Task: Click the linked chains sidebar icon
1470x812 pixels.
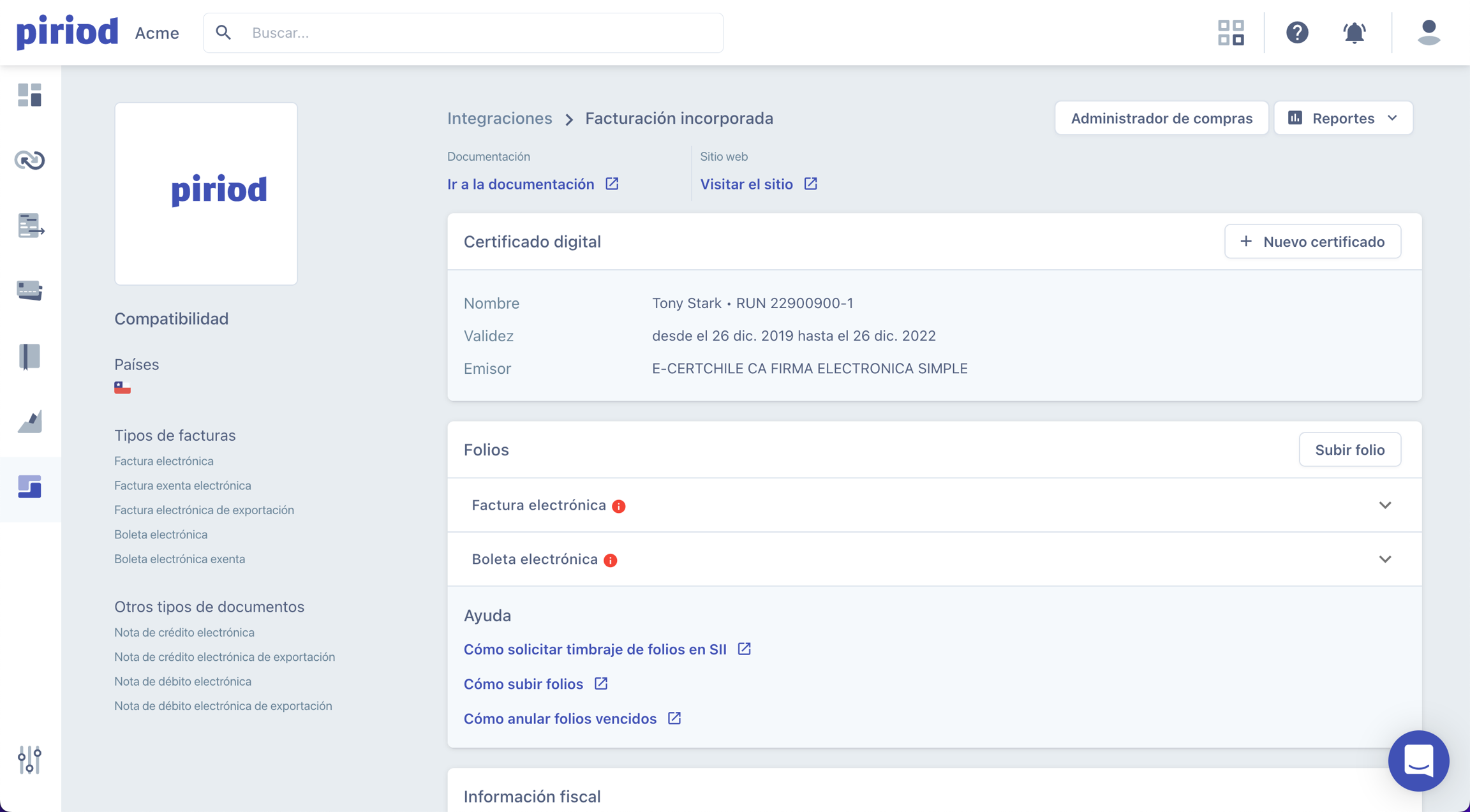Action: 29,160
